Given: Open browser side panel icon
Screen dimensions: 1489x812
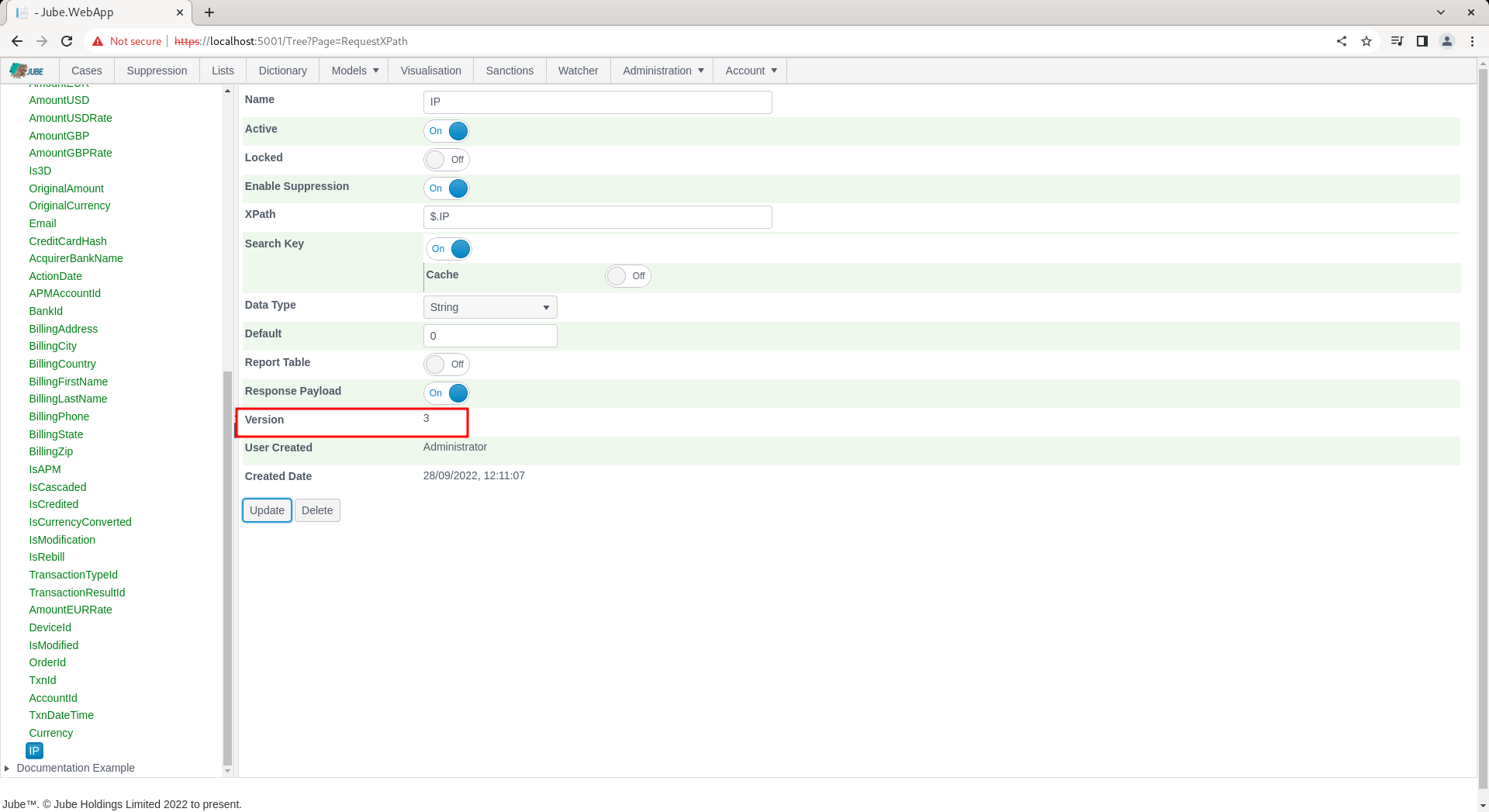Looking at the screenshot, I should (x=1422, y=41).
